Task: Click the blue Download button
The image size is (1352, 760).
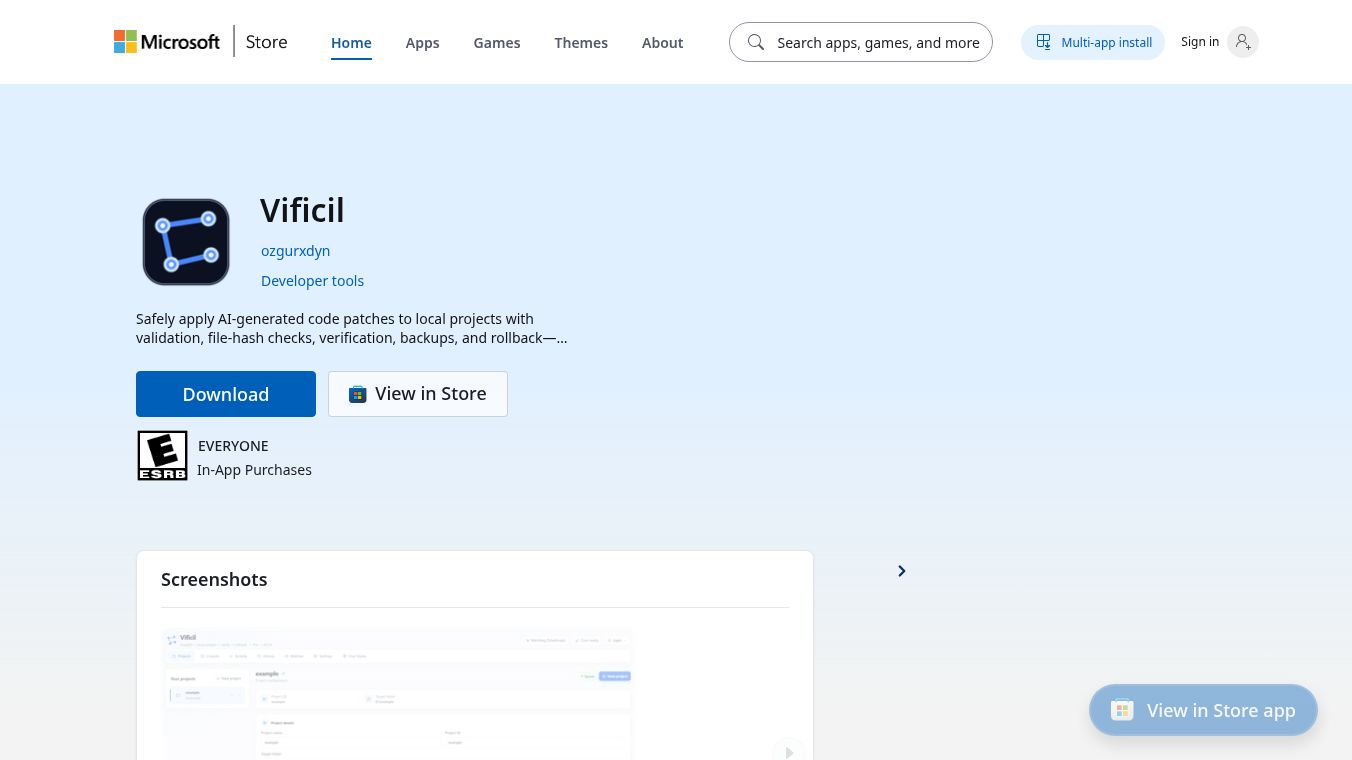Action: pos(226,394)
